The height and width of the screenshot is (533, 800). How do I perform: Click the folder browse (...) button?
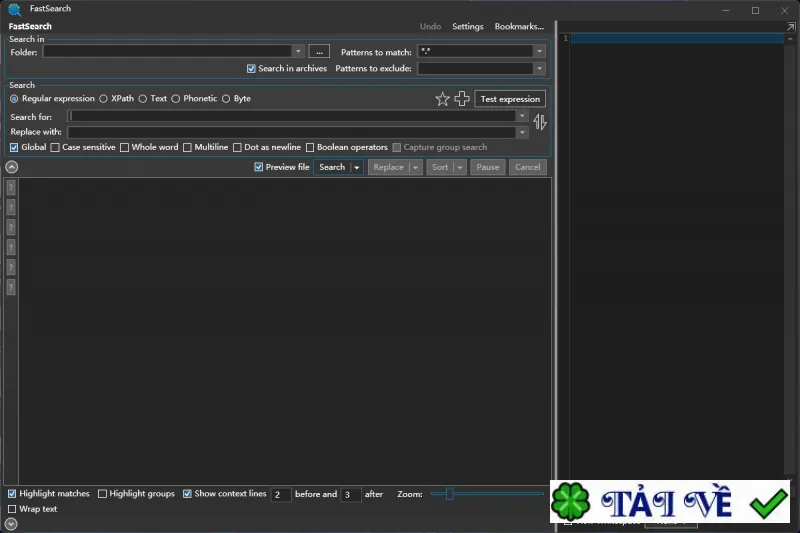click(x=319, y=52)
